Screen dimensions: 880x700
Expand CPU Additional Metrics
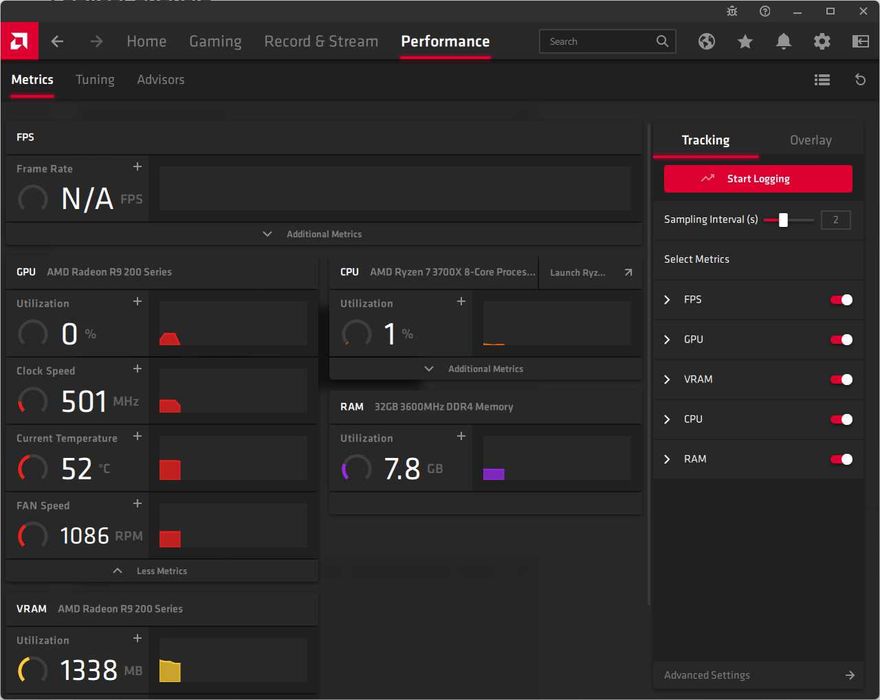coord(485,369)
